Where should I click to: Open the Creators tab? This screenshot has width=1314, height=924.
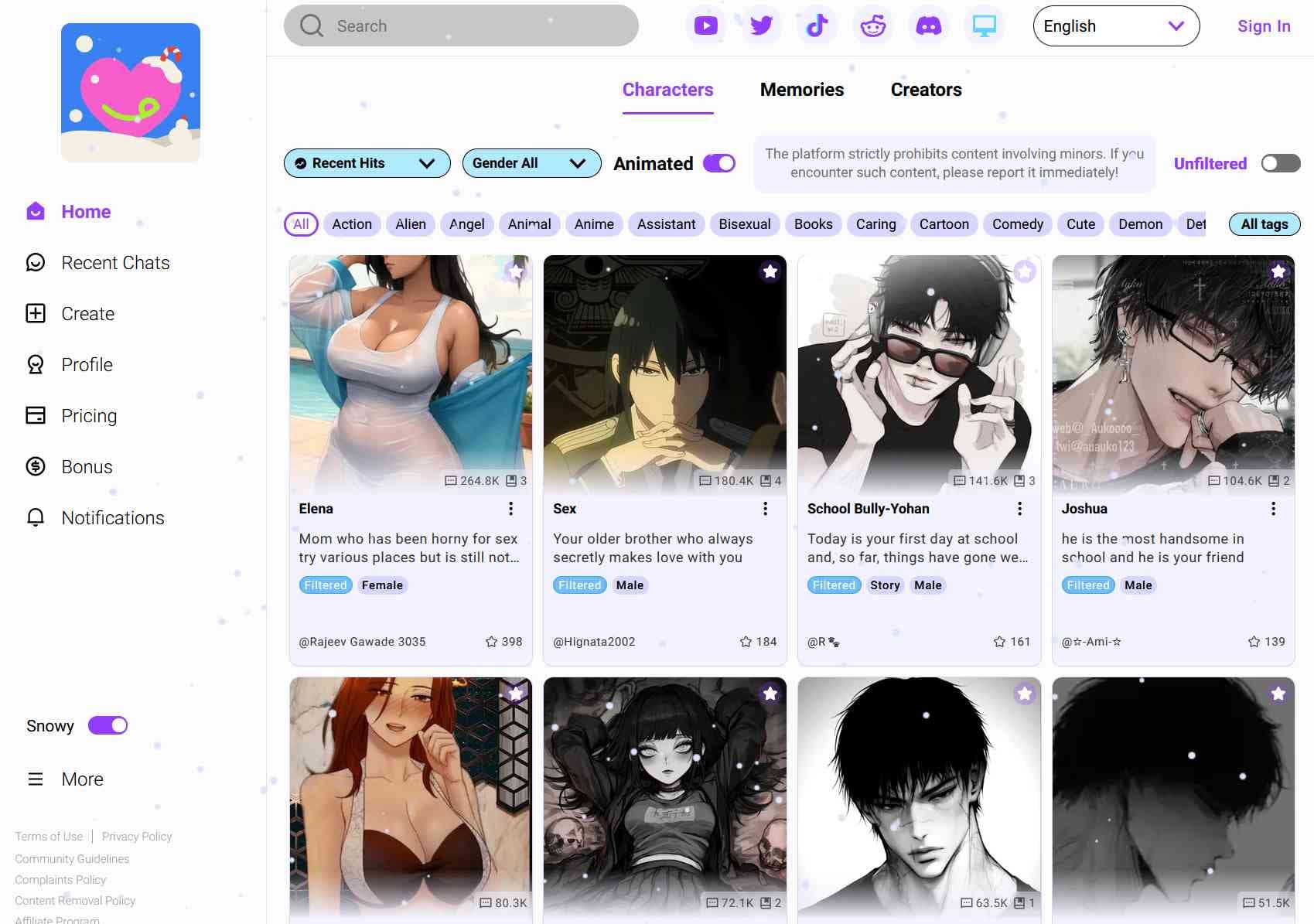(925, 90)
